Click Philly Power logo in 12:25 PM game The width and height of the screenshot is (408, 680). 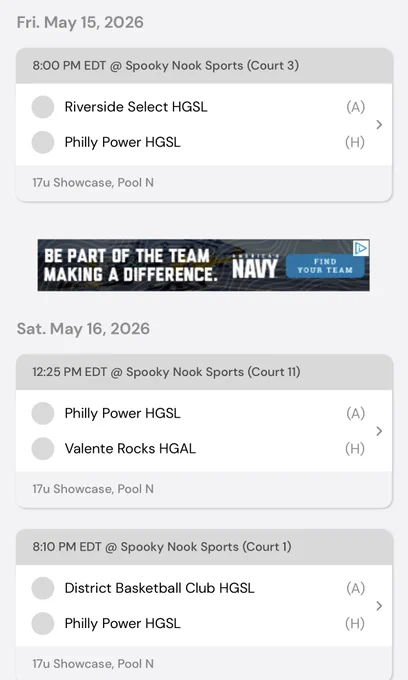(43, 413)
